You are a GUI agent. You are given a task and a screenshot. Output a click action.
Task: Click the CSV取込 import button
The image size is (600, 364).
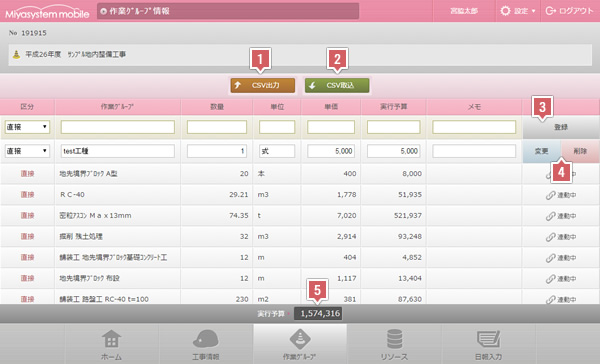[x=337, y=85]
